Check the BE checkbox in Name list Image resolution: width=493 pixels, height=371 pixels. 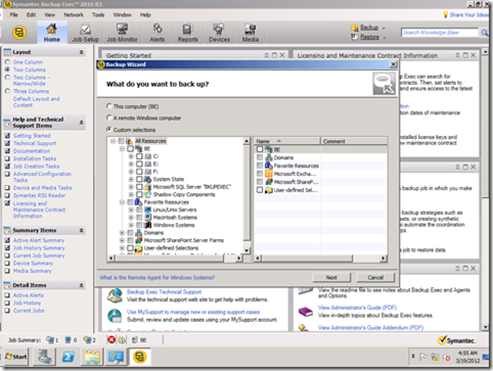pos(260,149)
